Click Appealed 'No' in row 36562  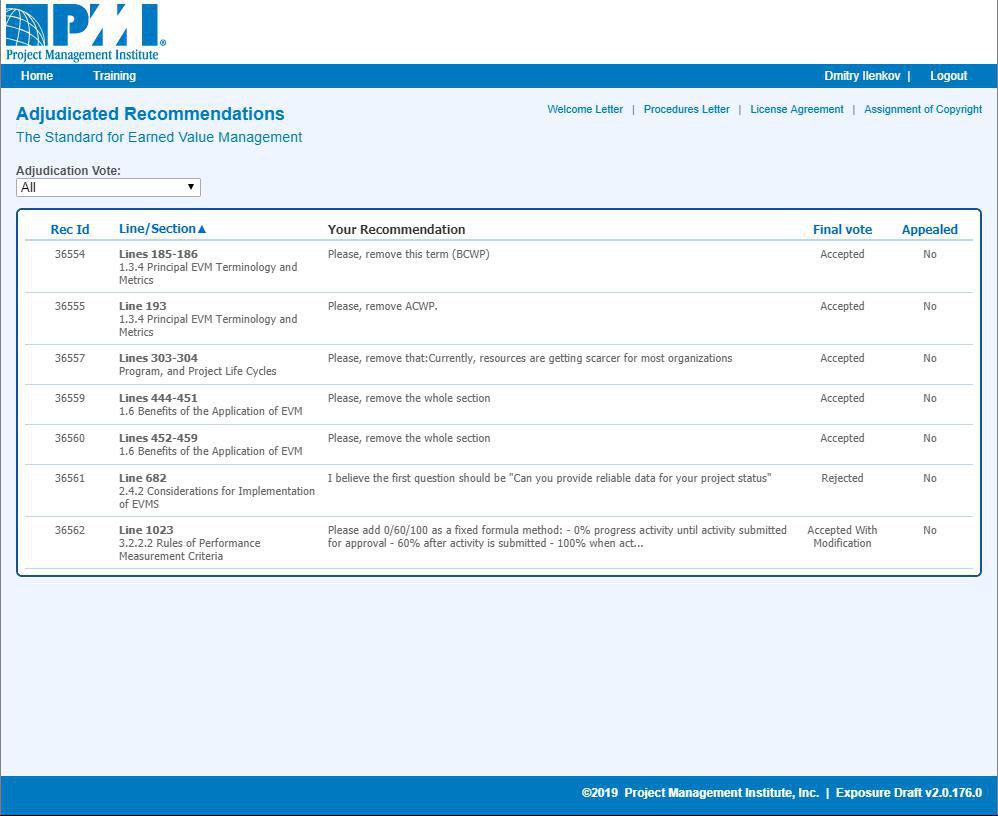pos(930,530)
